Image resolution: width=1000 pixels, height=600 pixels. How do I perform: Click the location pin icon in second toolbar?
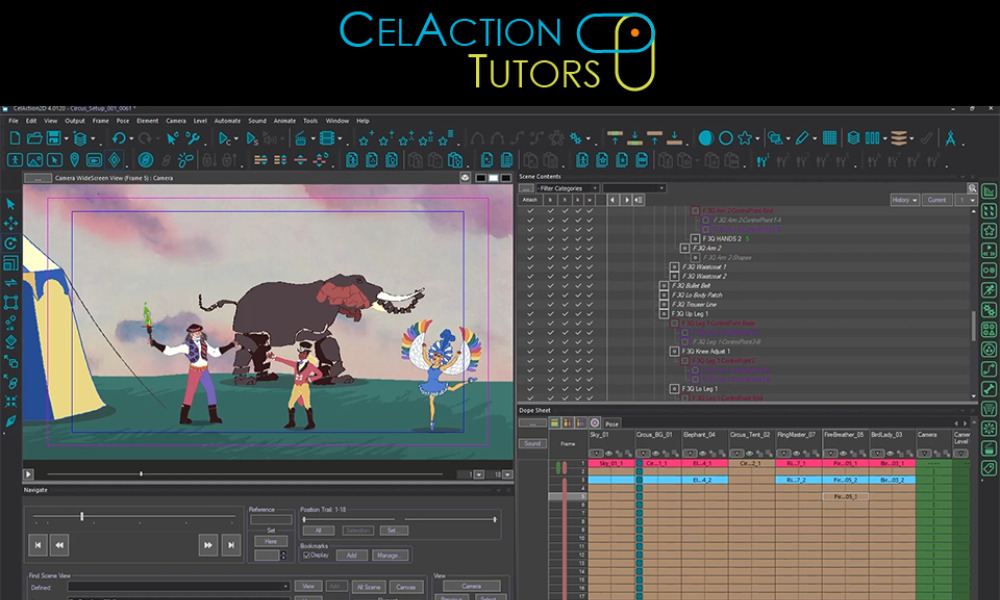coord(75,159)
